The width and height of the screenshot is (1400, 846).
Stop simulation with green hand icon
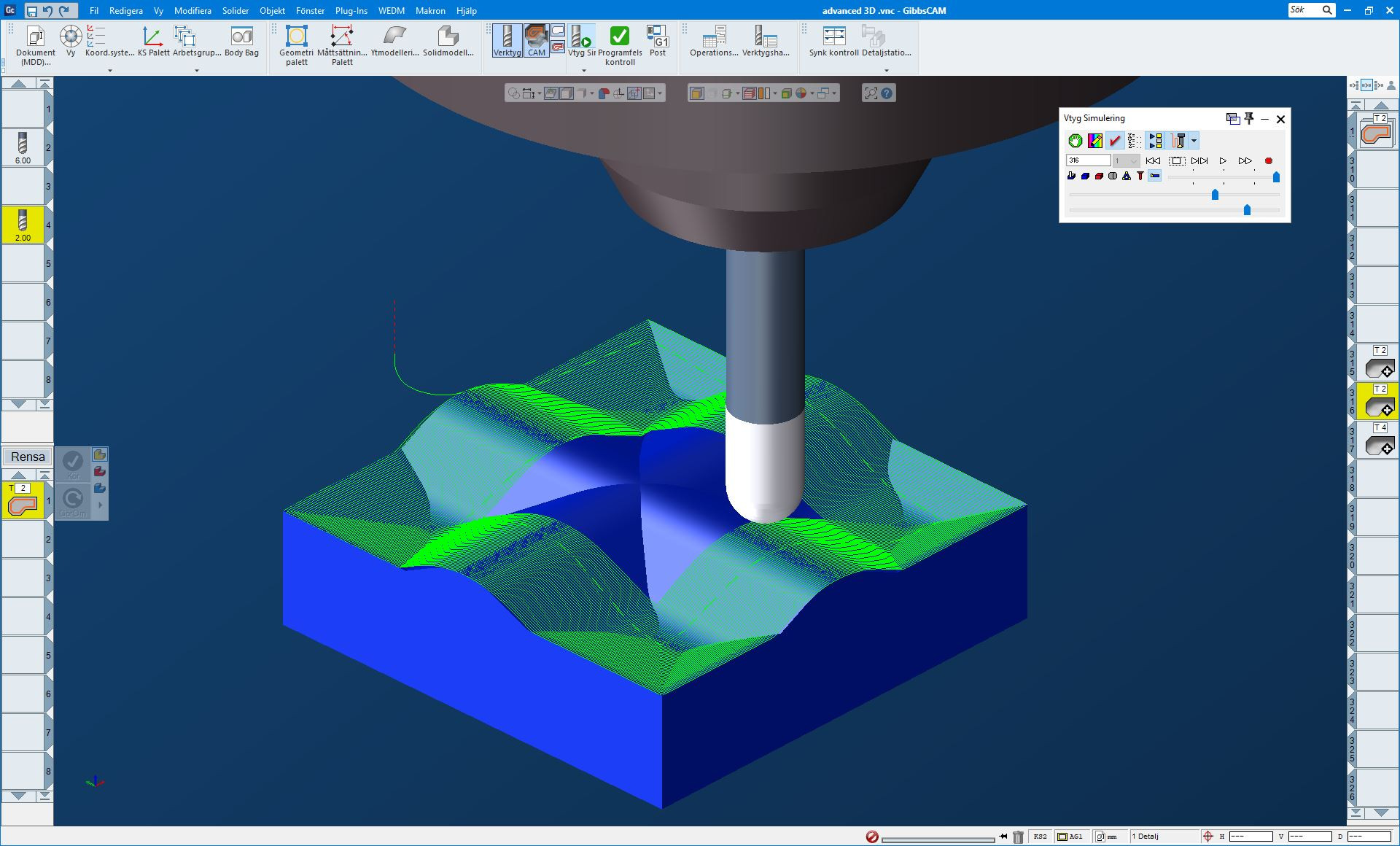coord(1075,141)
